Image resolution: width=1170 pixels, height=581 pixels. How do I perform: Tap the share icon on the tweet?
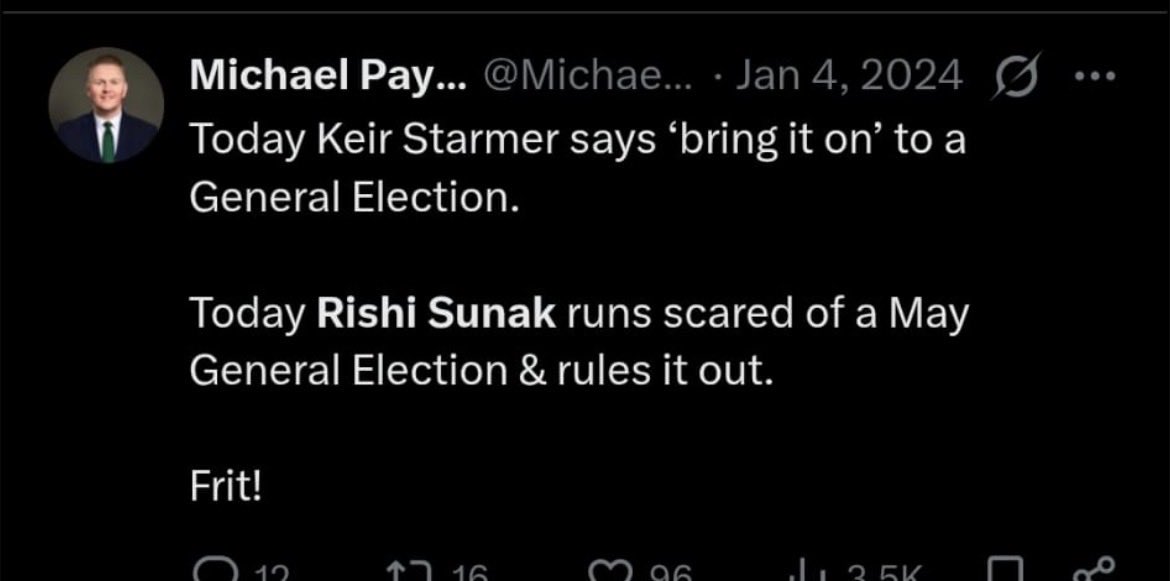pyautogui.click(x=1093, y=571)
